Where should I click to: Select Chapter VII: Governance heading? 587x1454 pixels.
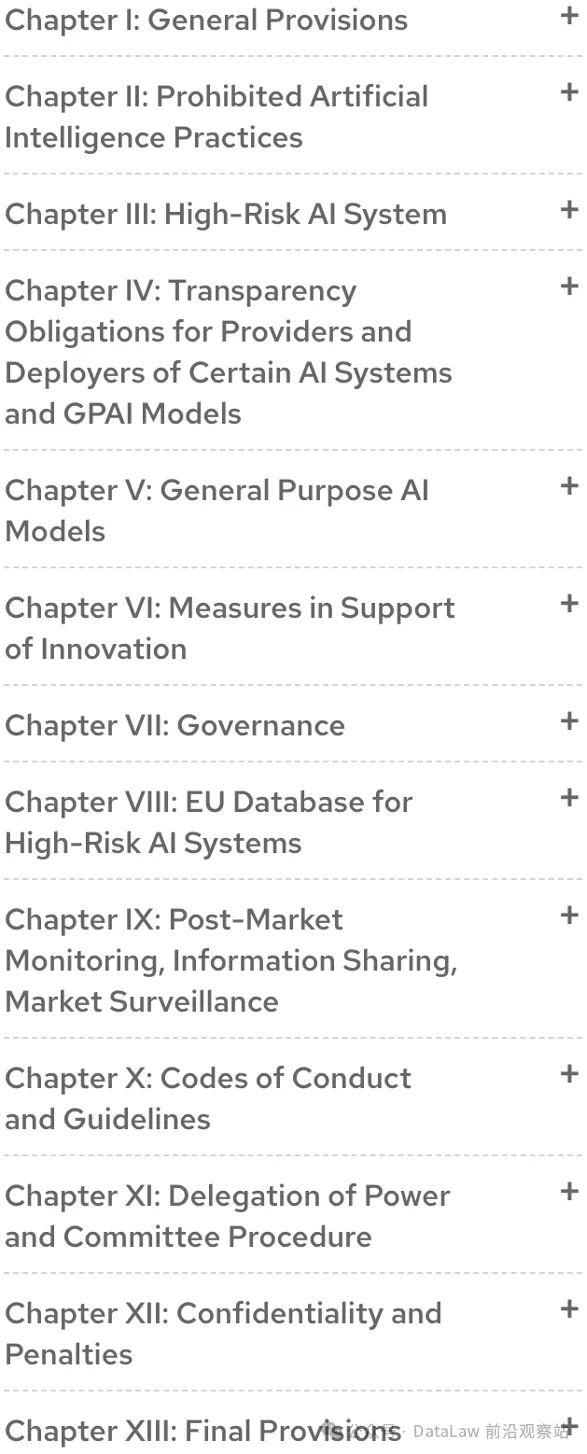[175, 725]
